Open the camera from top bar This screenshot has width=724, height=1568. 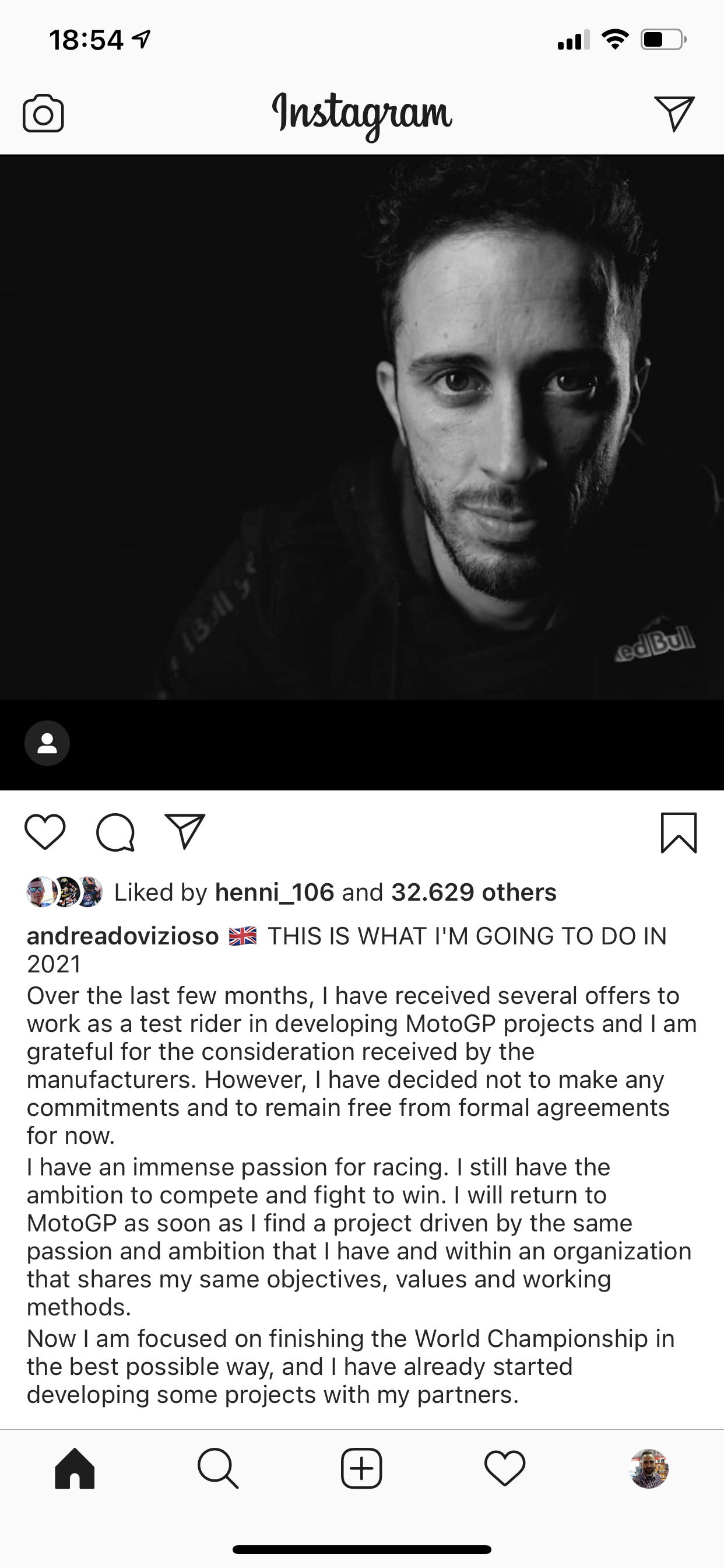(x=43, y=113)
